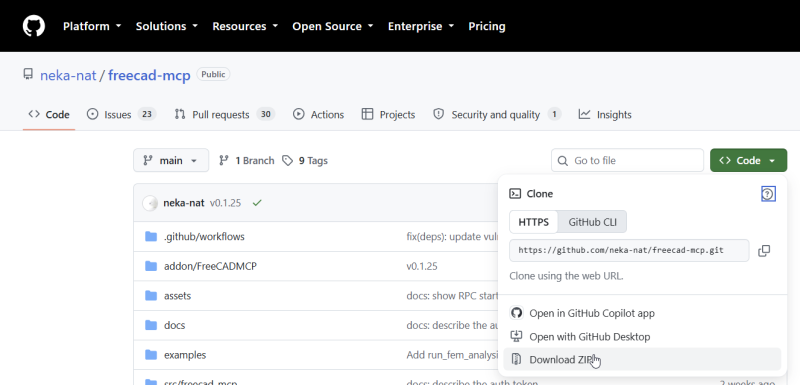Click the terminal icon next to Clone

pyautogui.click(x=515, y=194)
